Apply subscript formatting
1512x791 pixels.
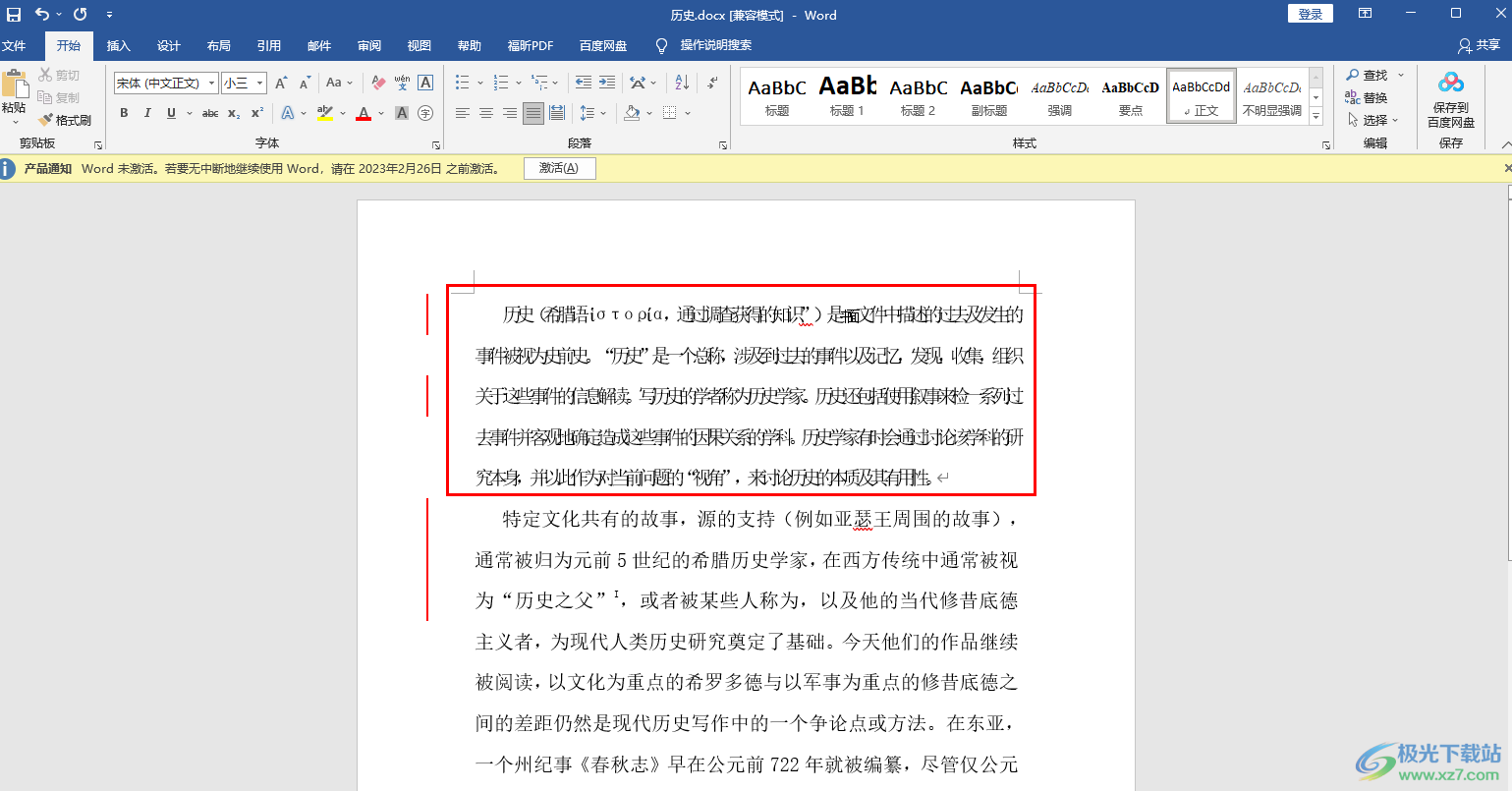(234, 114)
